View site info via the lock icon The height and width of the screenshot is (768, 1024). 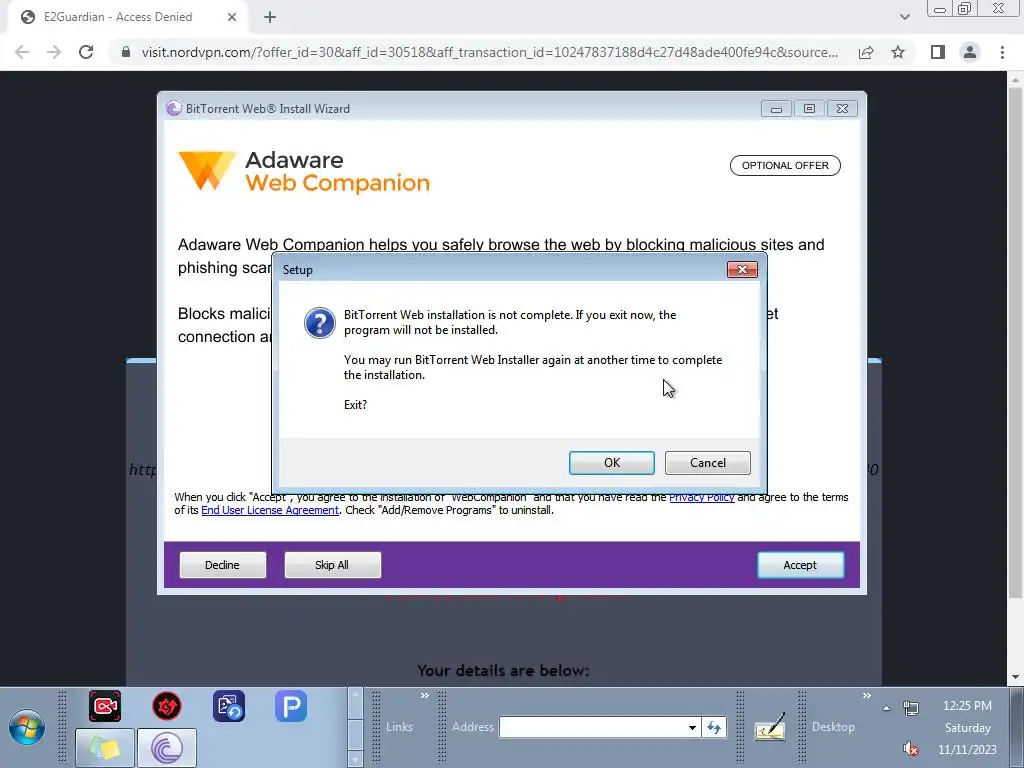(x=126, y=52)
